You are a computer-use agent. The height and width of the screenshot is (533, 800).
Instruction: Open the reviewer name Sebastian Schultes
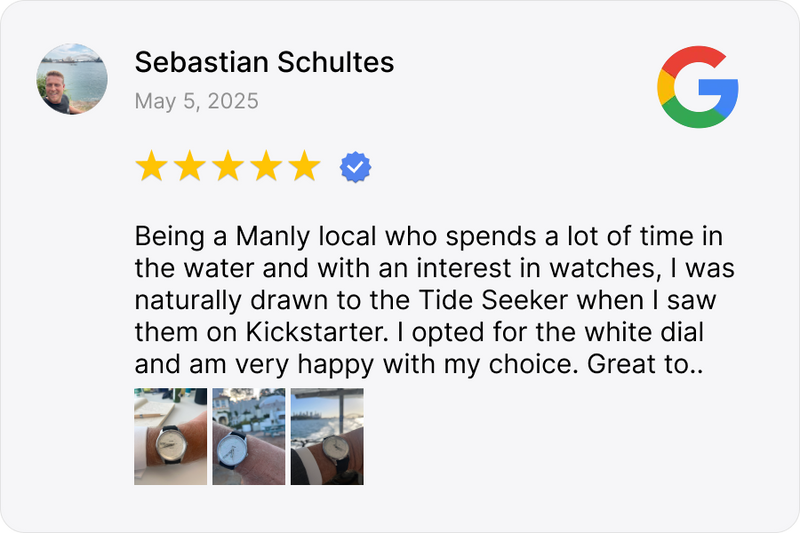pos(264,63)
